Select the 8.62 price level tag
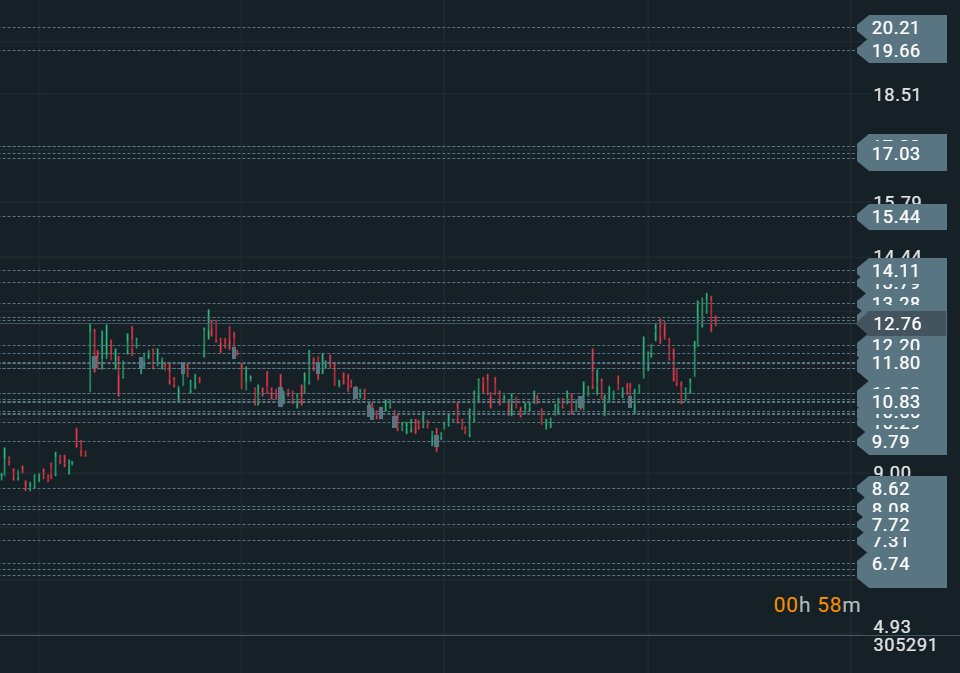The image size is (960, 673). [901, 489]
